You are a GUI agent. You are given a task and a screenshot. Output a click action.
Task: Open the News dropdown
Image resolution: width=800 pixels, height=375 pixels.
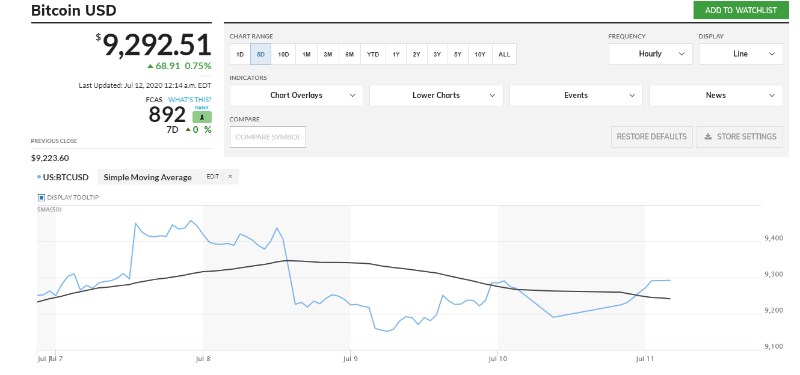[x=715, y=95]
